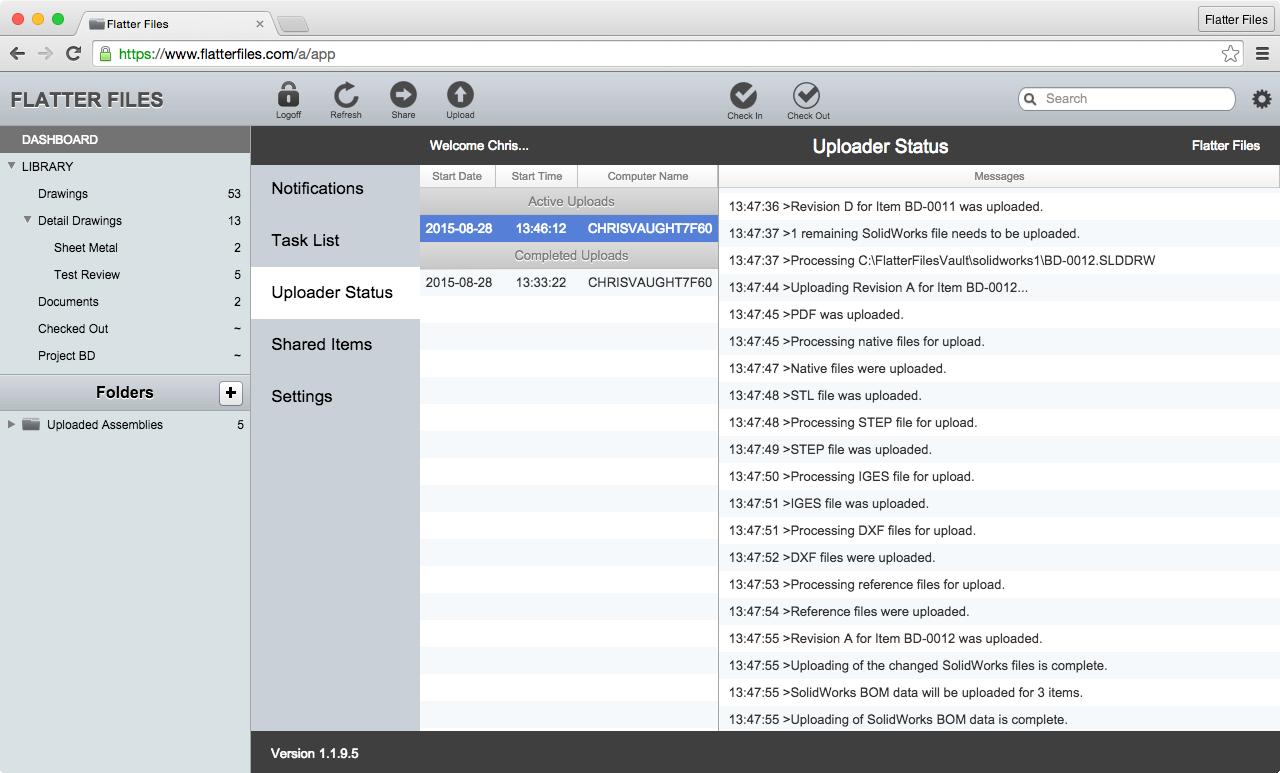Open settings via the gear icon
Screen dimensions: 1280x773
(1262, 99)
